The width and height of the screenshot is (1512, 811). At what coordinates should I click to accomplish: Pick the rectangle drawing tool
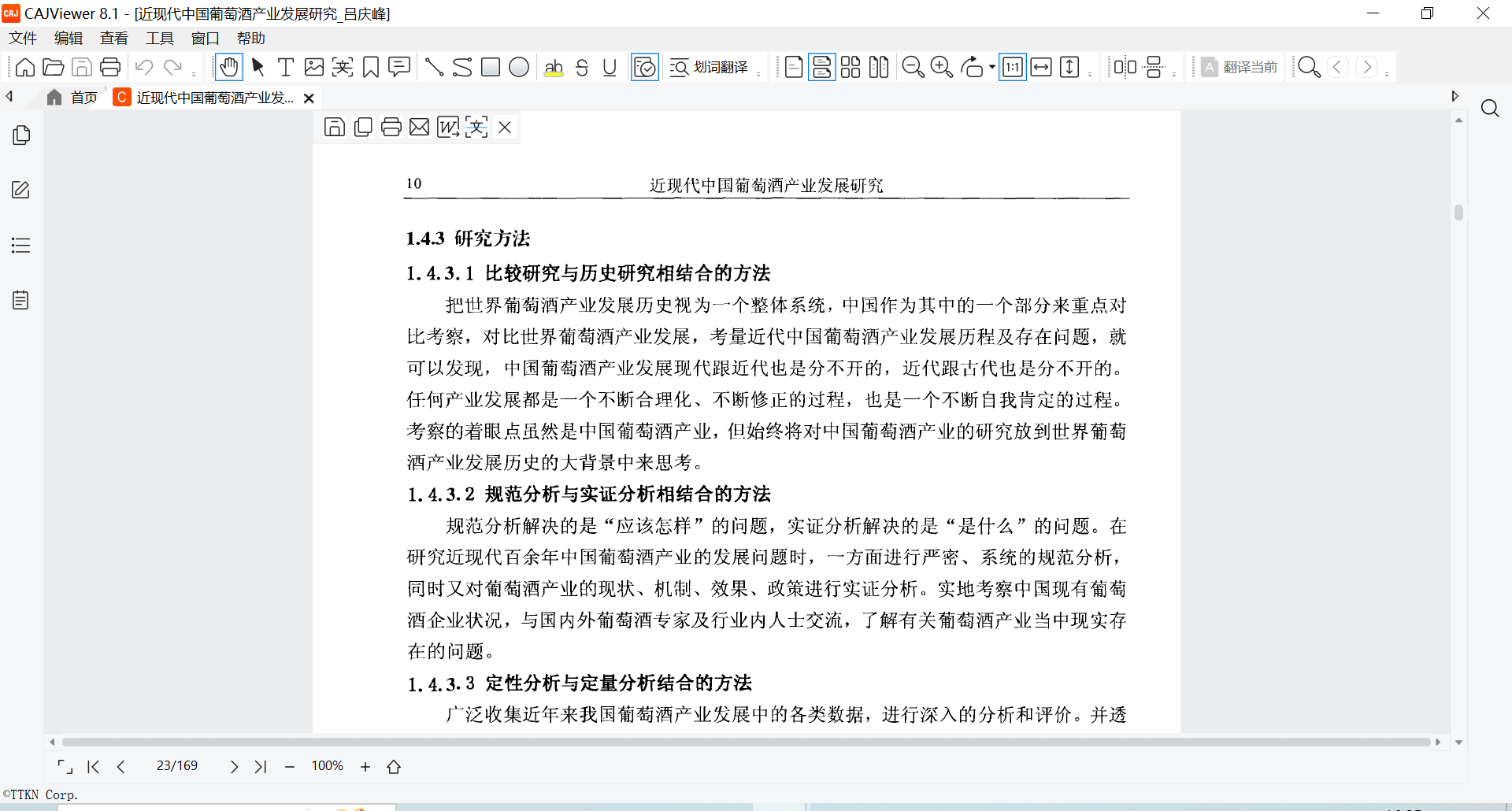491,68
